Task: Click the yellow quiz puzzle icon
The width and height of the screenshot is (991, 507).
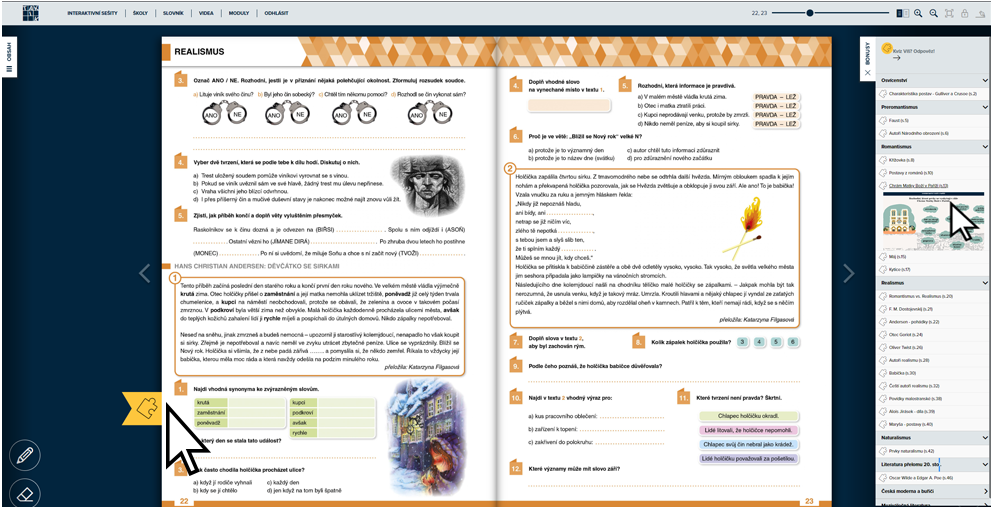Action: pyautogui.click(x=886, y=48)
